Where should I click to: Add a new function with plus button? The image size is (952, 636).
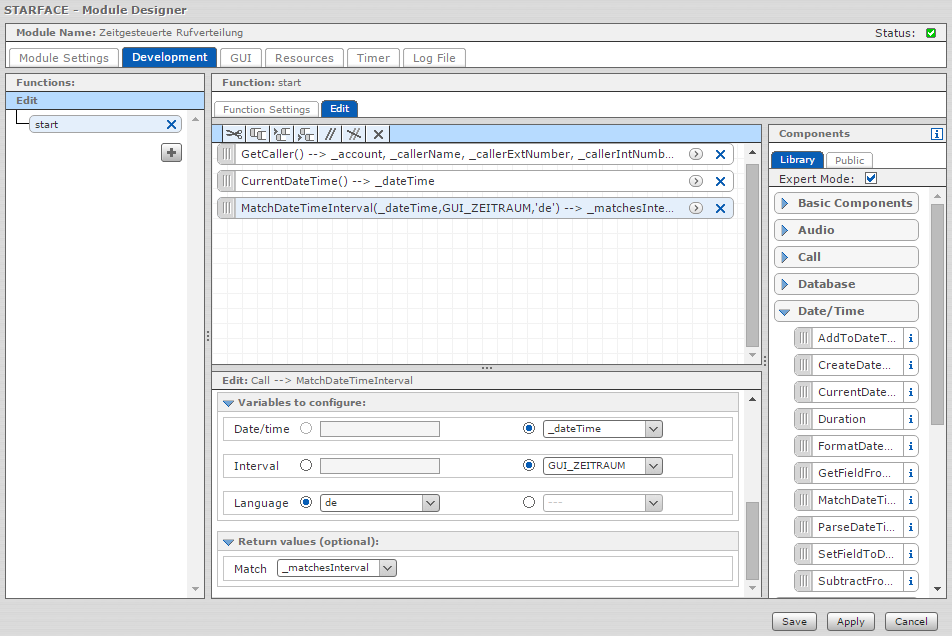click(172, 152)
